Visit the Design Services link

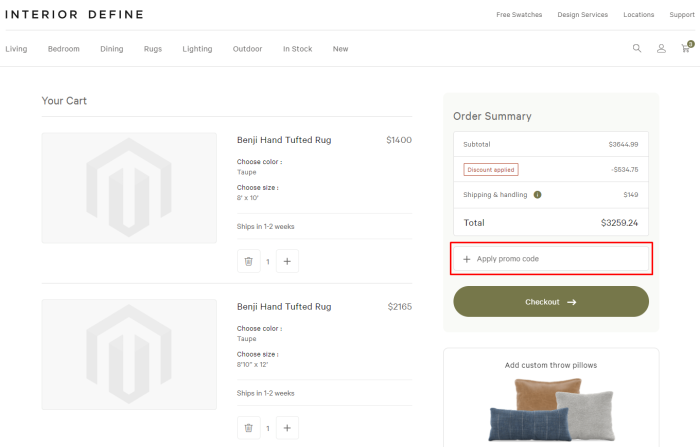[x=583, y=15]
